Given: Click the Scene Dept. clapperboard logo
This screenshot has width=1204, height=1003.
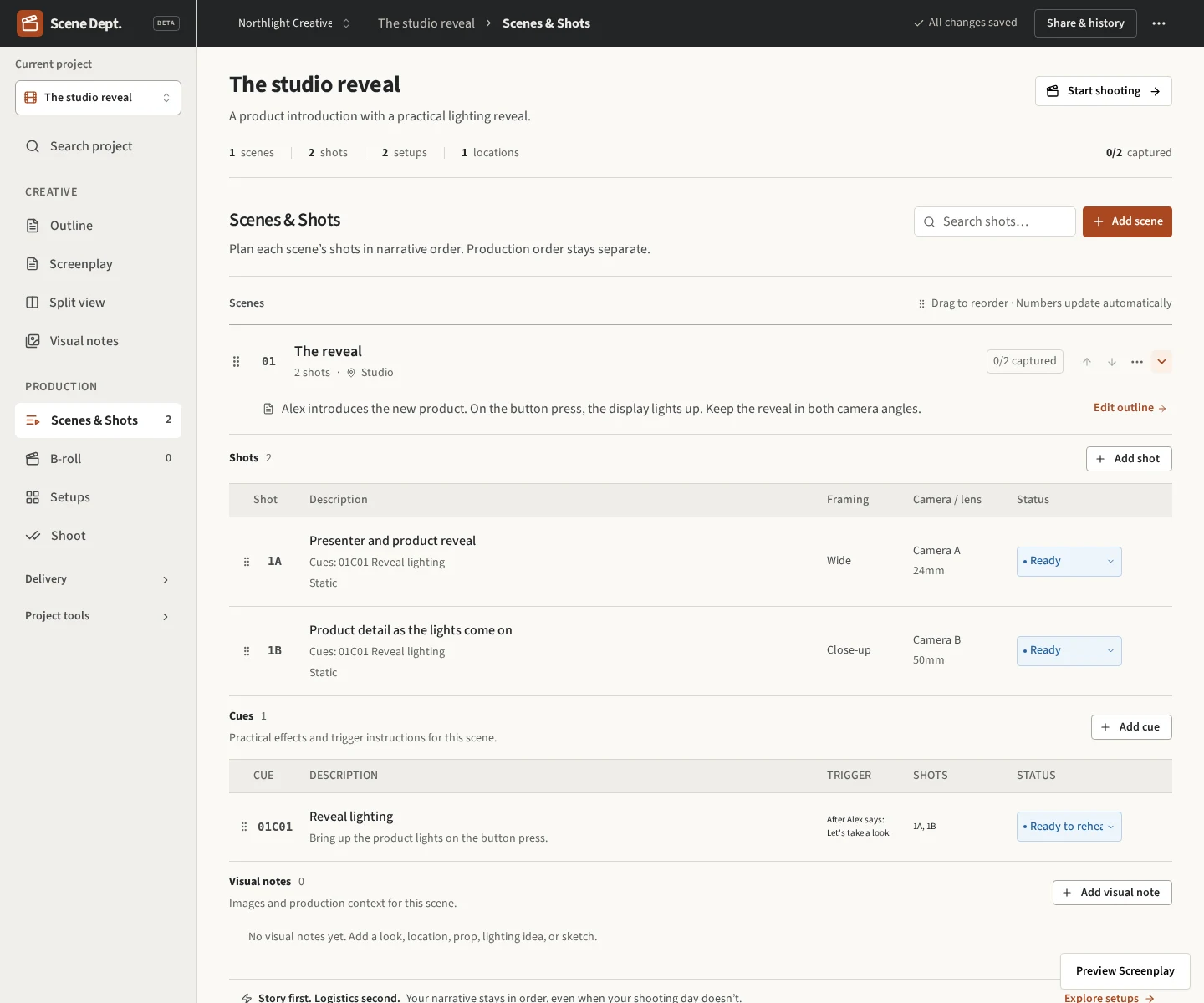Looking at the screenshot, I should coord(30,23).
